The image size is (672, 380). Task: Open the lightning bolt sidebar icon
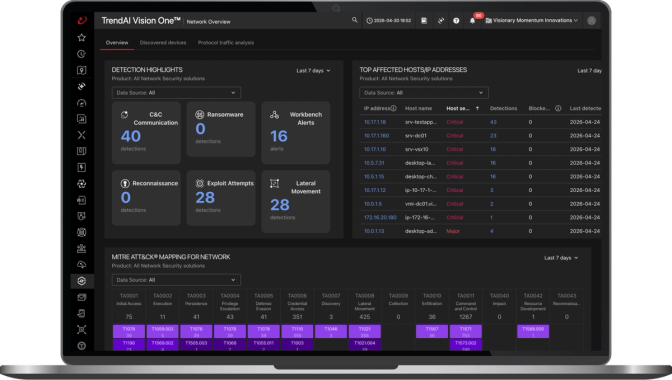click(81, 168)
